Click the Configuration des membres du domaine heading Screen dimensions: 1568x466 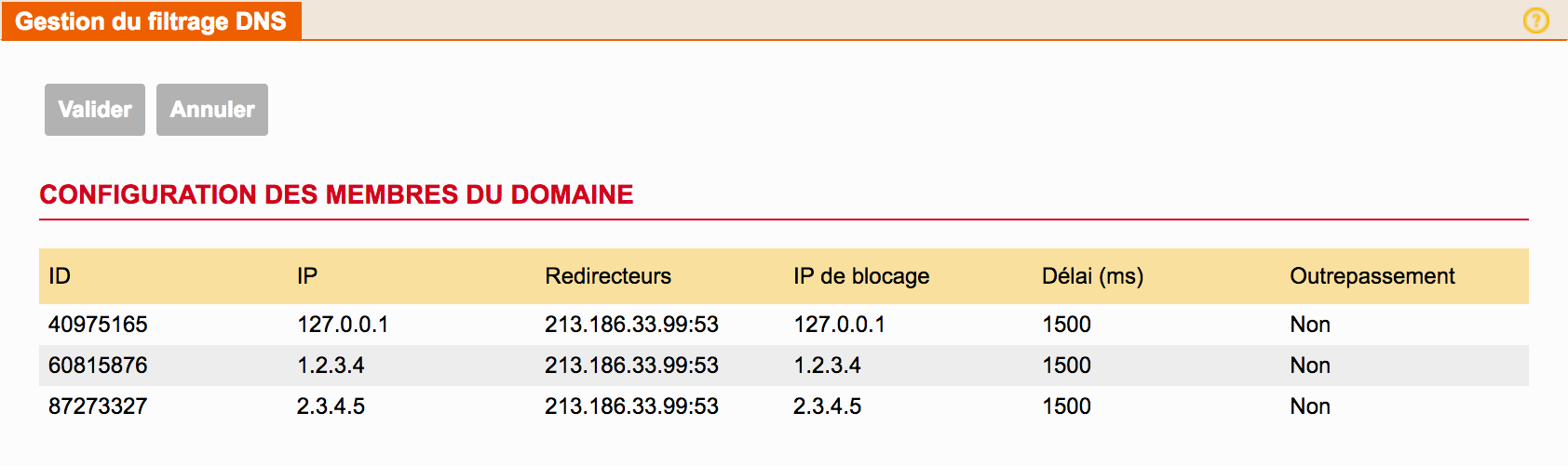pos(336,194)
